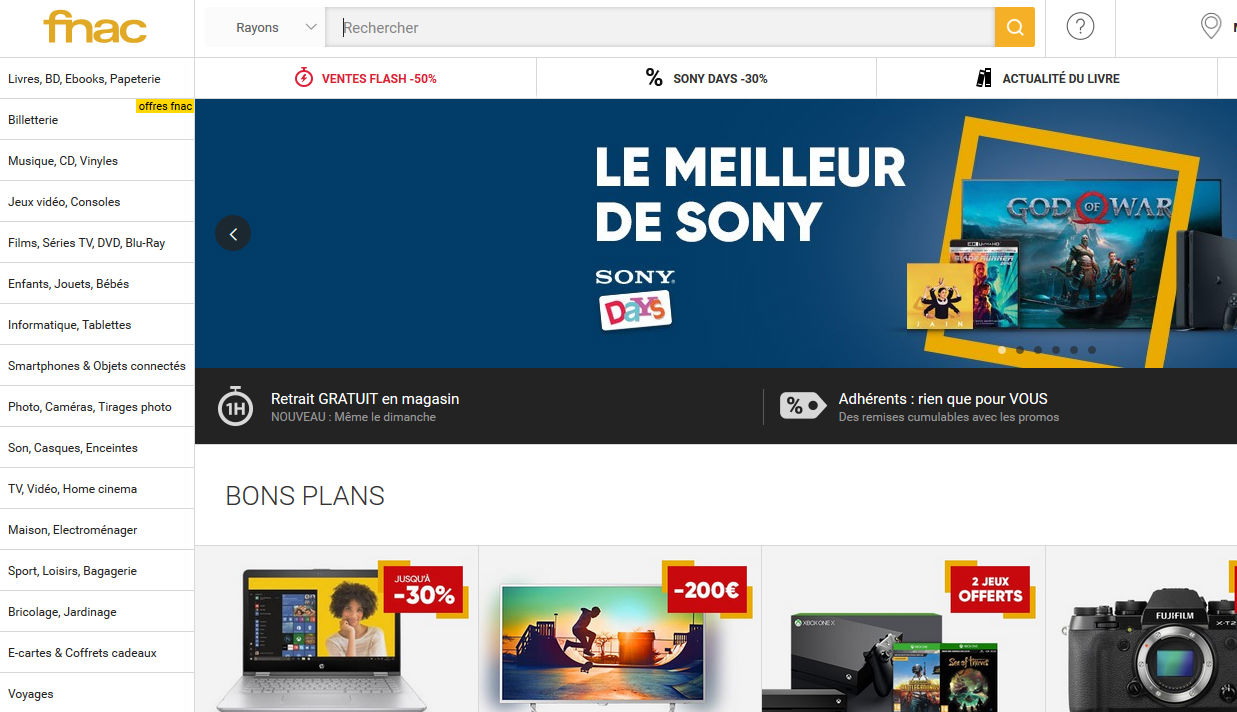Image resolution: width=1237 pixels, height=712 pixels.
Task: Click the Rechercher search field
Action: coord(660,27)
